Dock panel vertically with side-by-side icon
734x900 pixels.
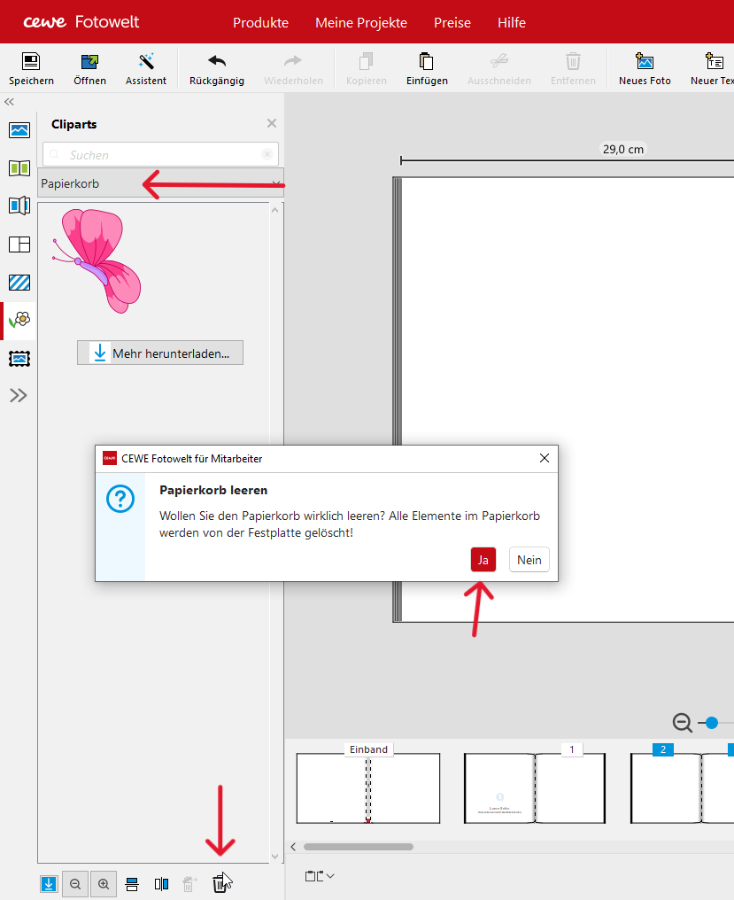click(161, 884)
